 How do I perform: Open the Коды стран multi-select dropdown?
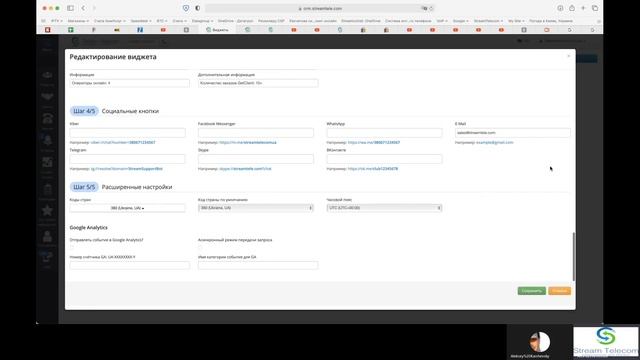click(x=127, y=208)
